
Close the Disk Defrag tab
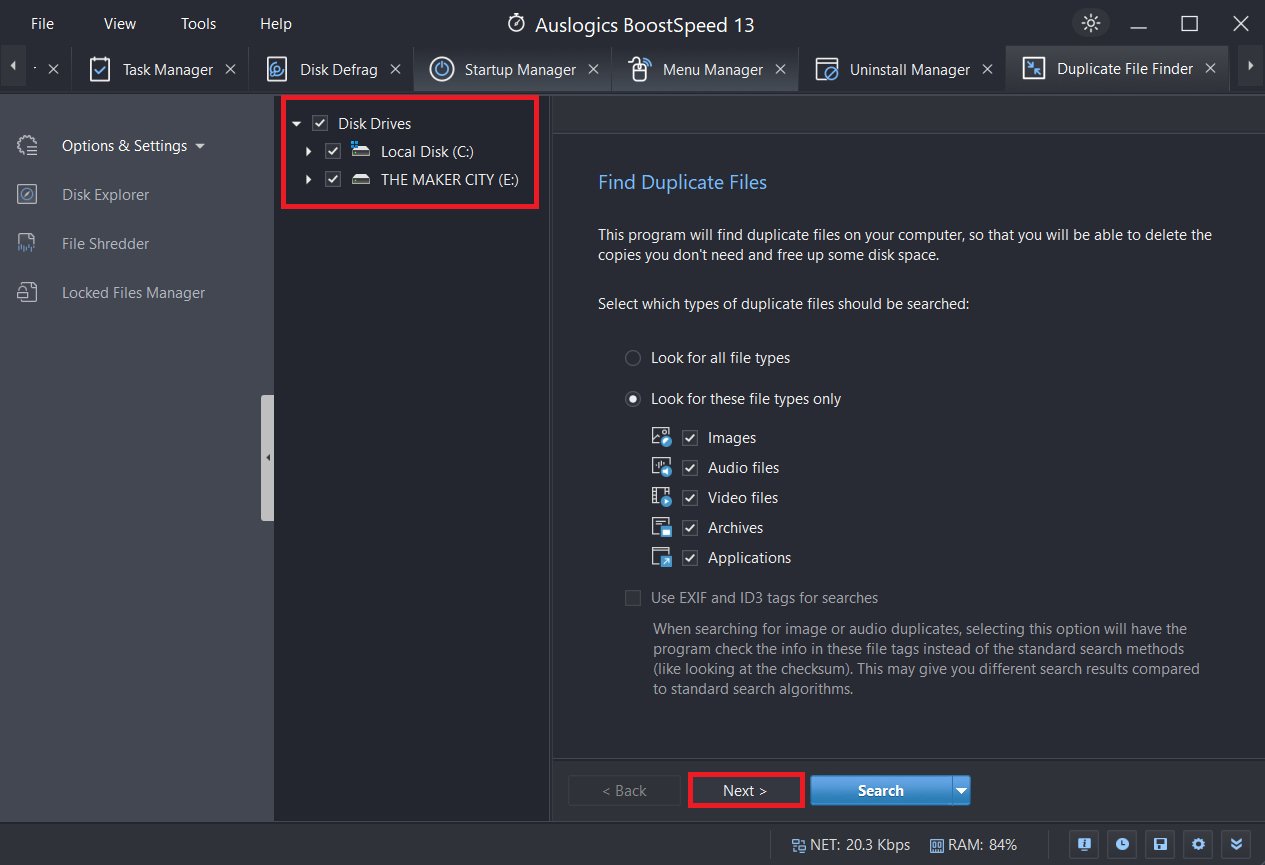click(395, 69)
